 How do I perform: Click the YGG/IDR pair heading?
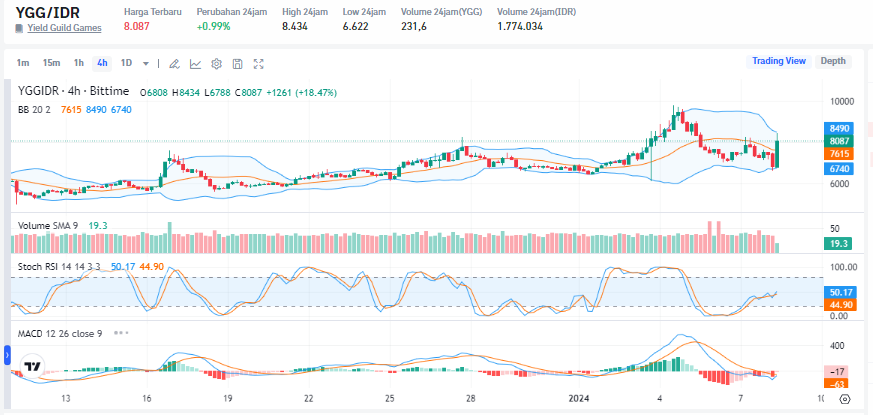[47, 12]
